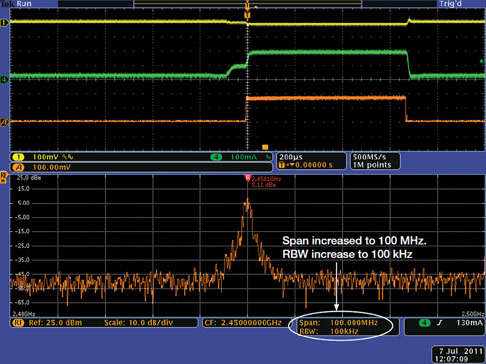Viewport: 486px width, 364px height.
Task: Select the RBW 100kHz readout
Action: pos(329,331)
